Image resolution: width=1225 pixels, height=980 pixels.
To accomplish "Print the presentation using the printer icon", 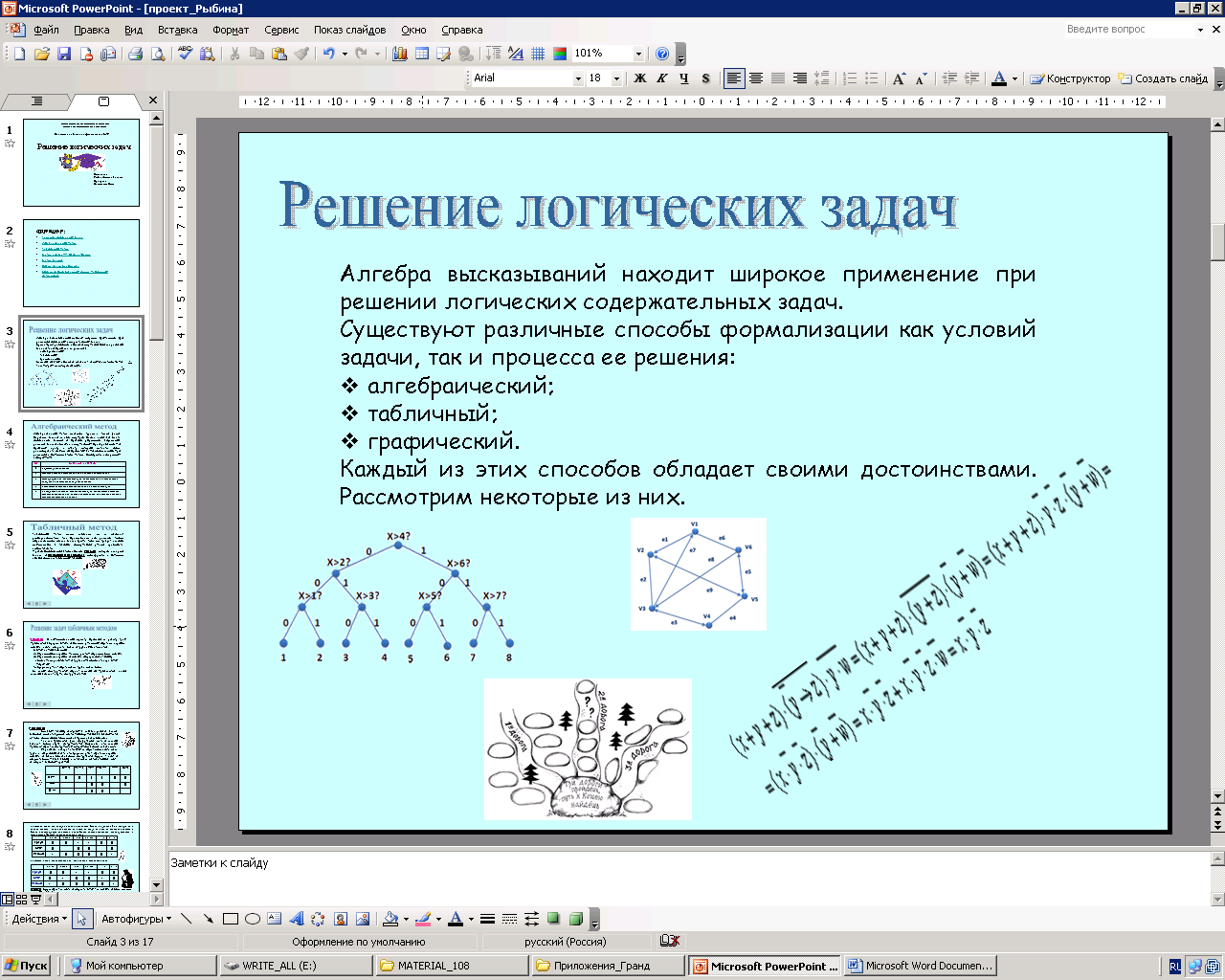I will (136, 54).
